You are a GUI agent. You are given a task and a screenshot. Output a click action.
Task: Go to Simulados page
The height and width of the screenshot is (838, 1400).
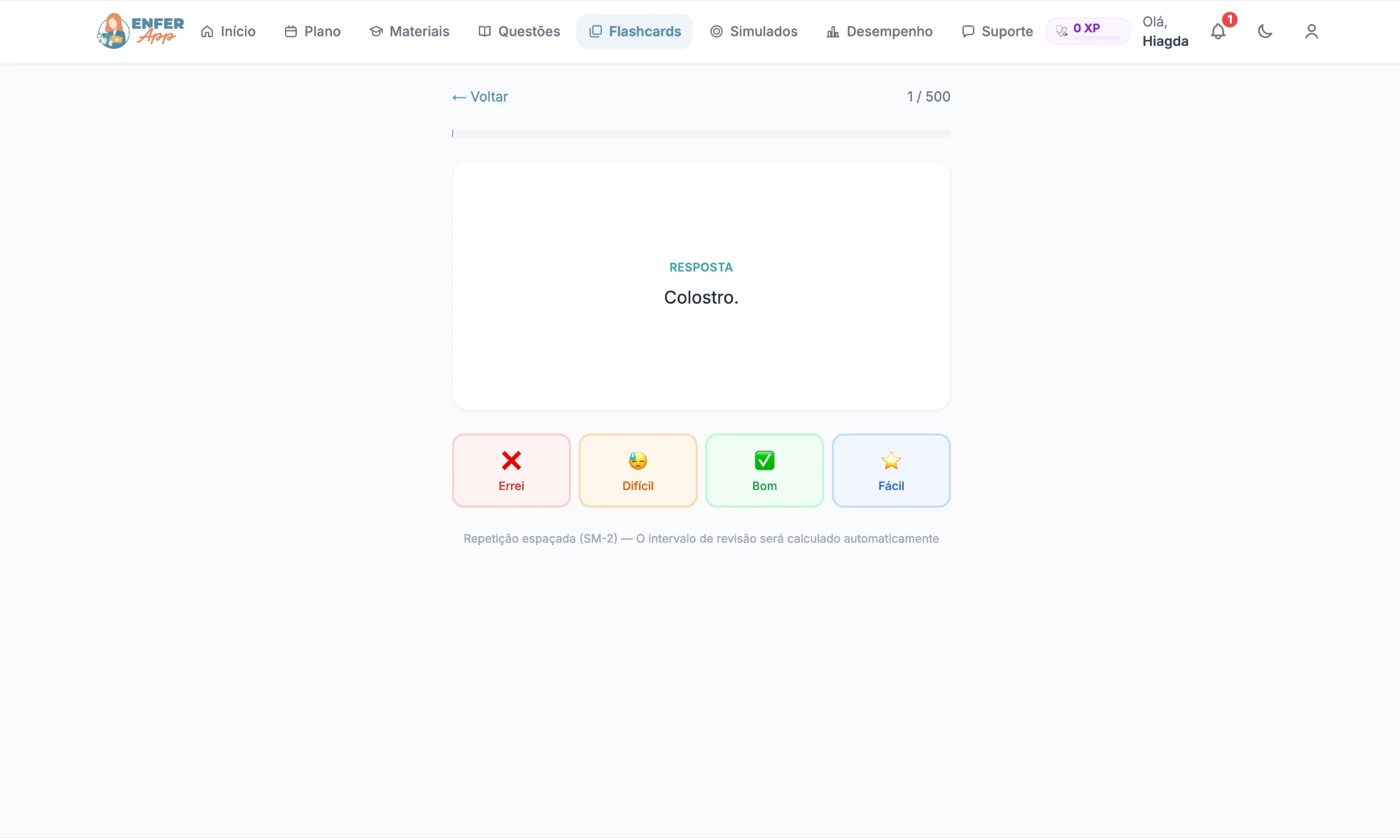coord(754,31)
